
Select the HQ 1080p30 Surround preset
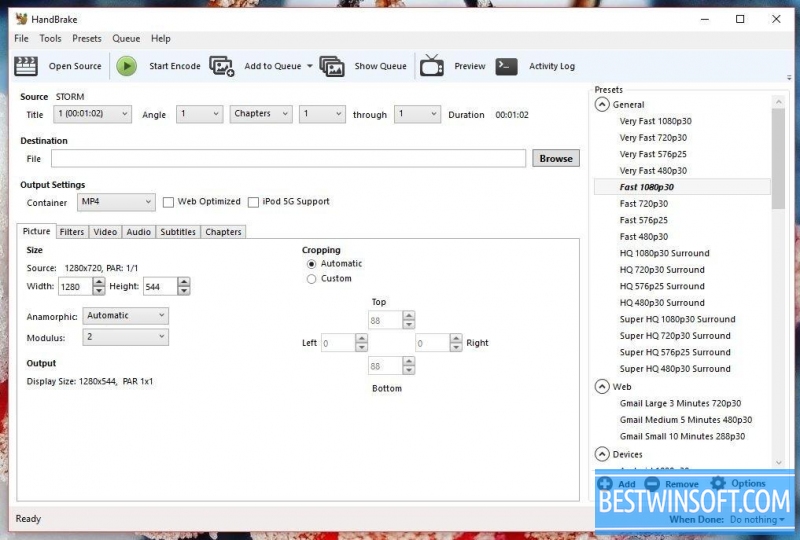point(664,253)
